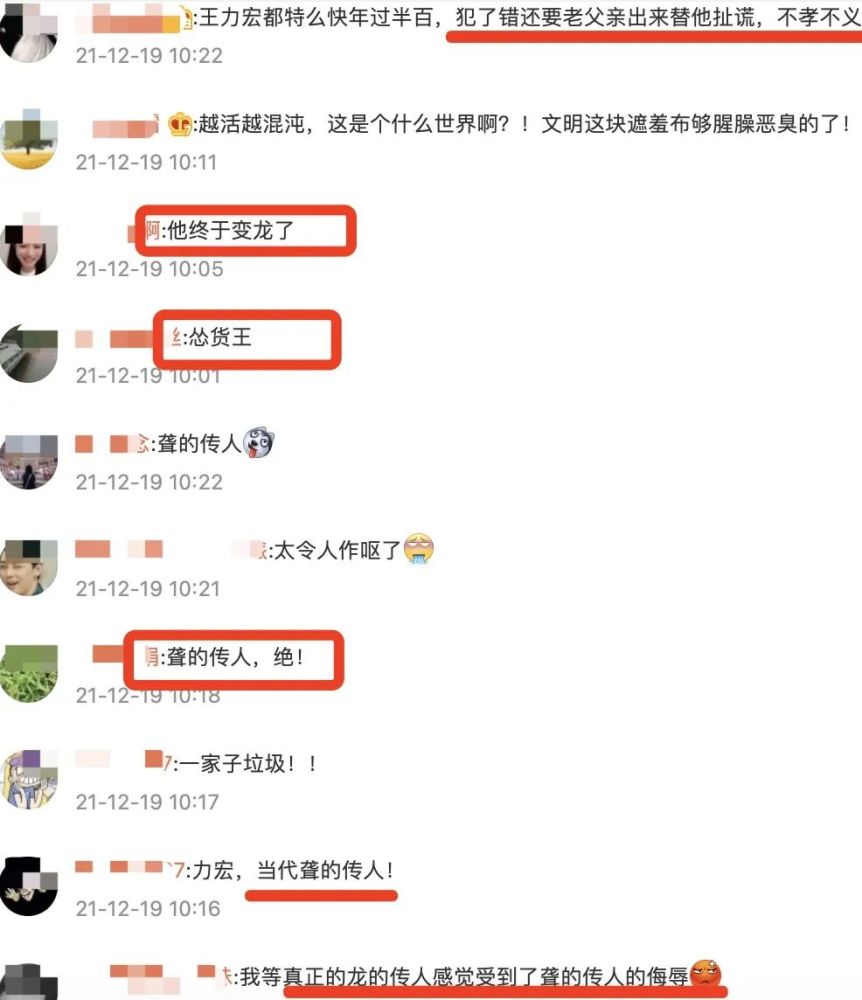Click the comment 他终于变龙了

click(x=231, y=230)
